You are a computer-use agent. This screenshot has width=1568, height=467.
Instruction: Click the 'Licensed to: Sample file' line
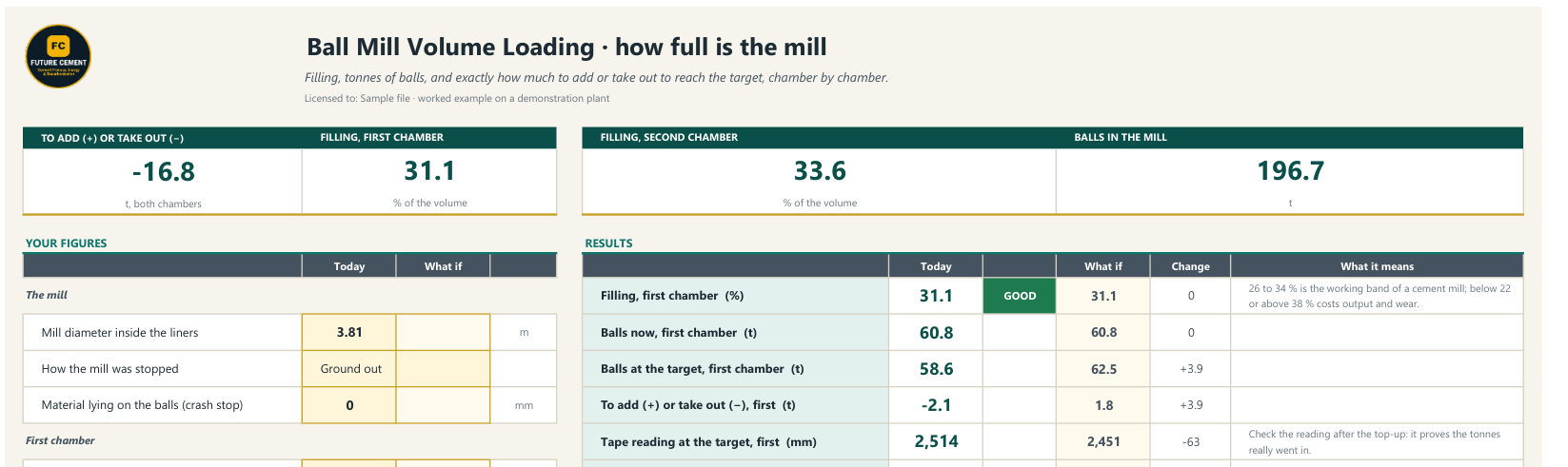click(457, 98)
